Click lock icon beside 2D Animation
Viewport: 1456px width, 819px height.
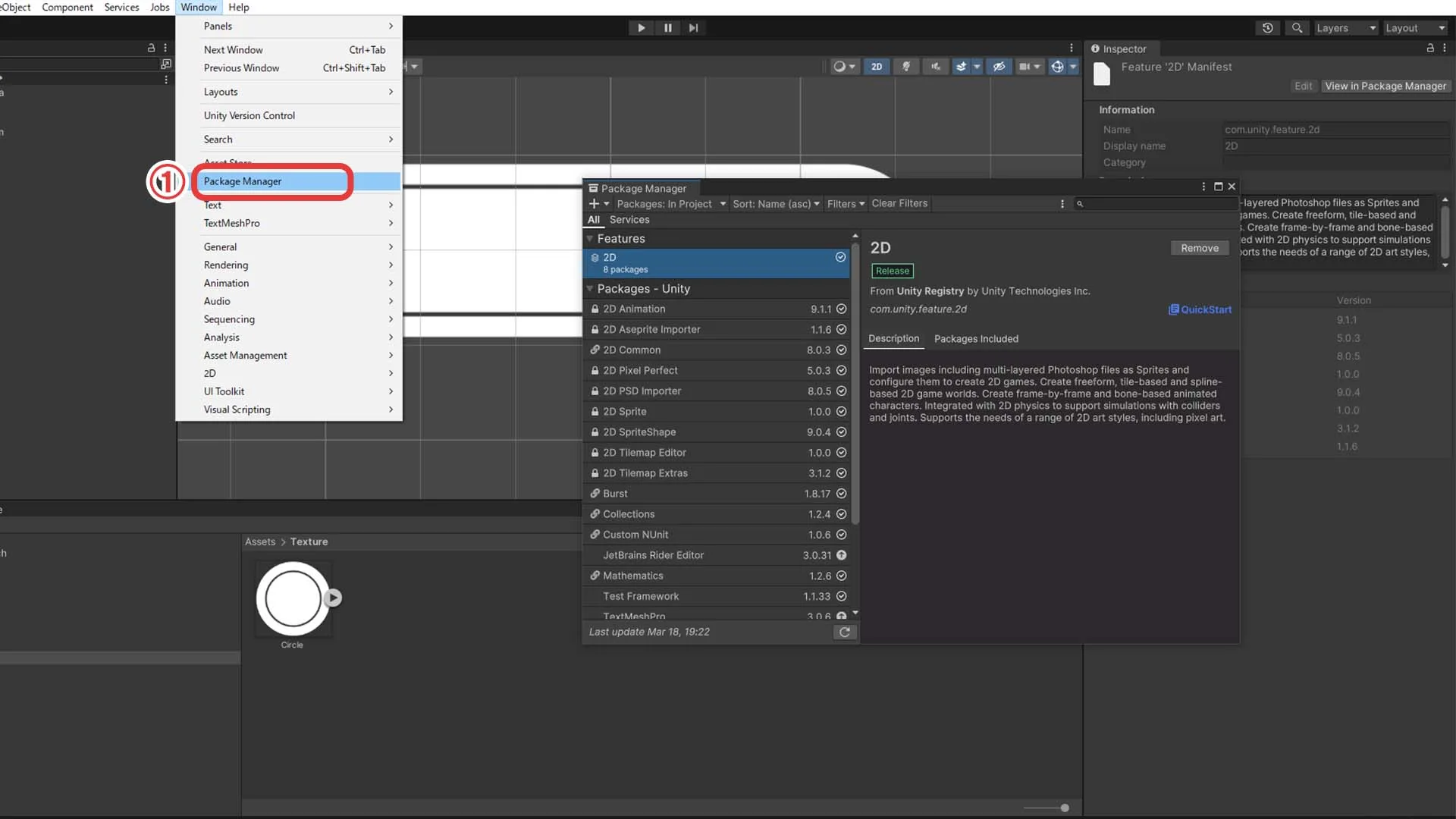click(x=595, y=309)
